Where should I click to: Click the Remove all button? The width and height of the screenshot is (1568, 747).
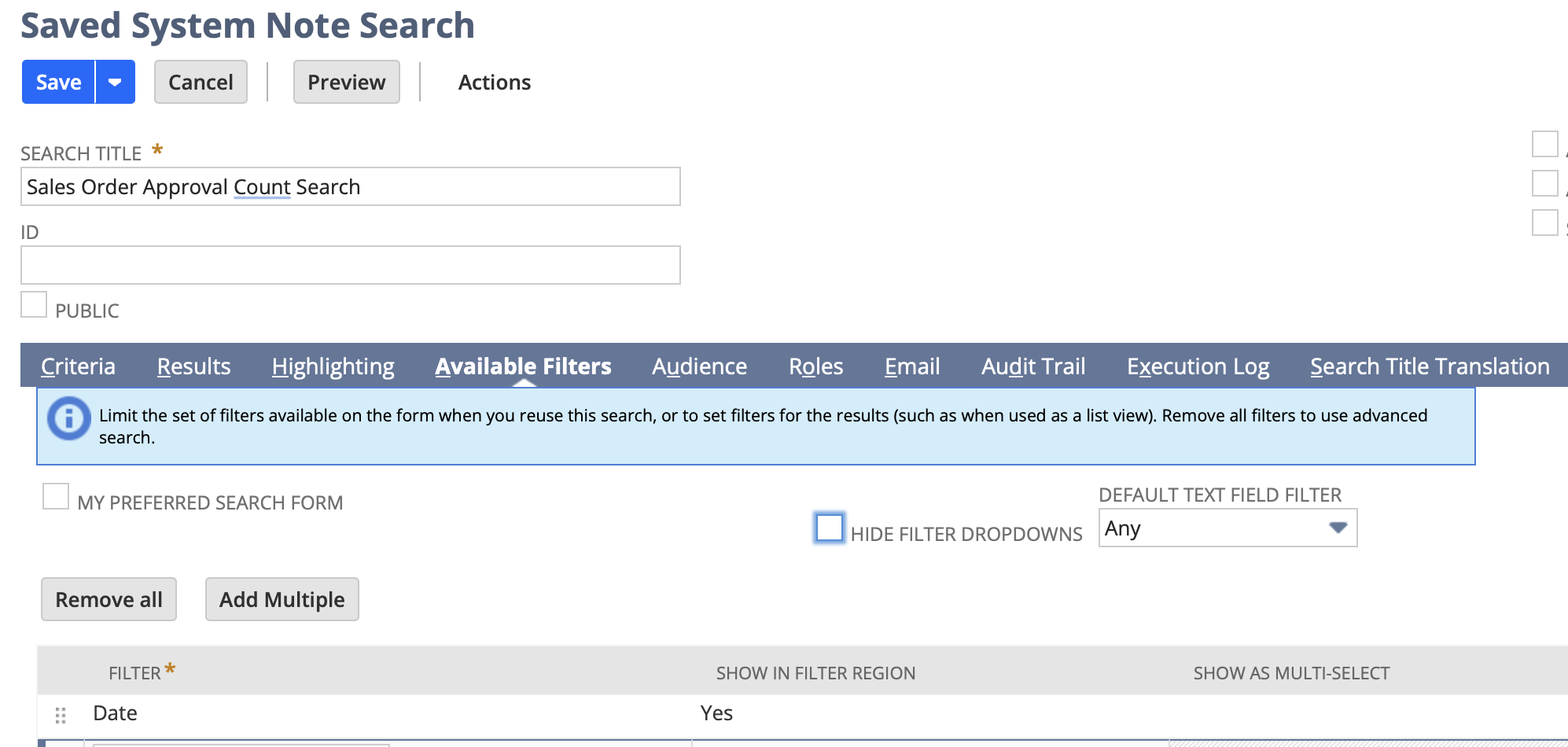(109, 600)
